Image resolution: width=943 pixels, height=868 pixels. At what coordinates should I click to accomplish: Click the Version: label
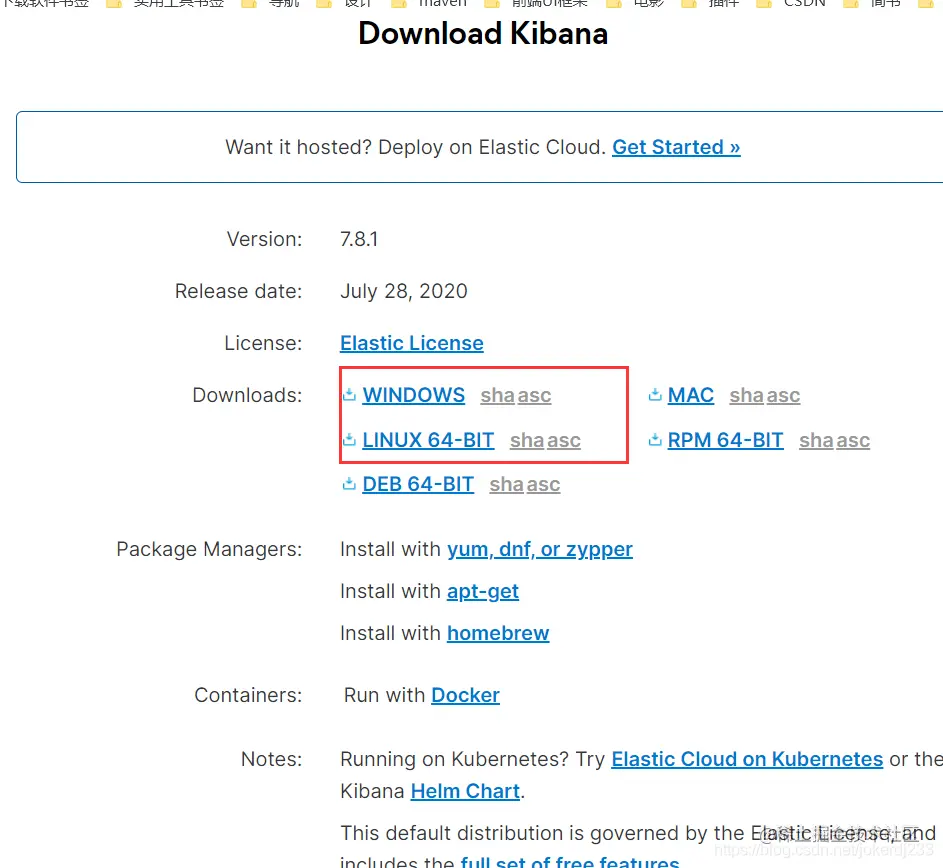point(265,239)
